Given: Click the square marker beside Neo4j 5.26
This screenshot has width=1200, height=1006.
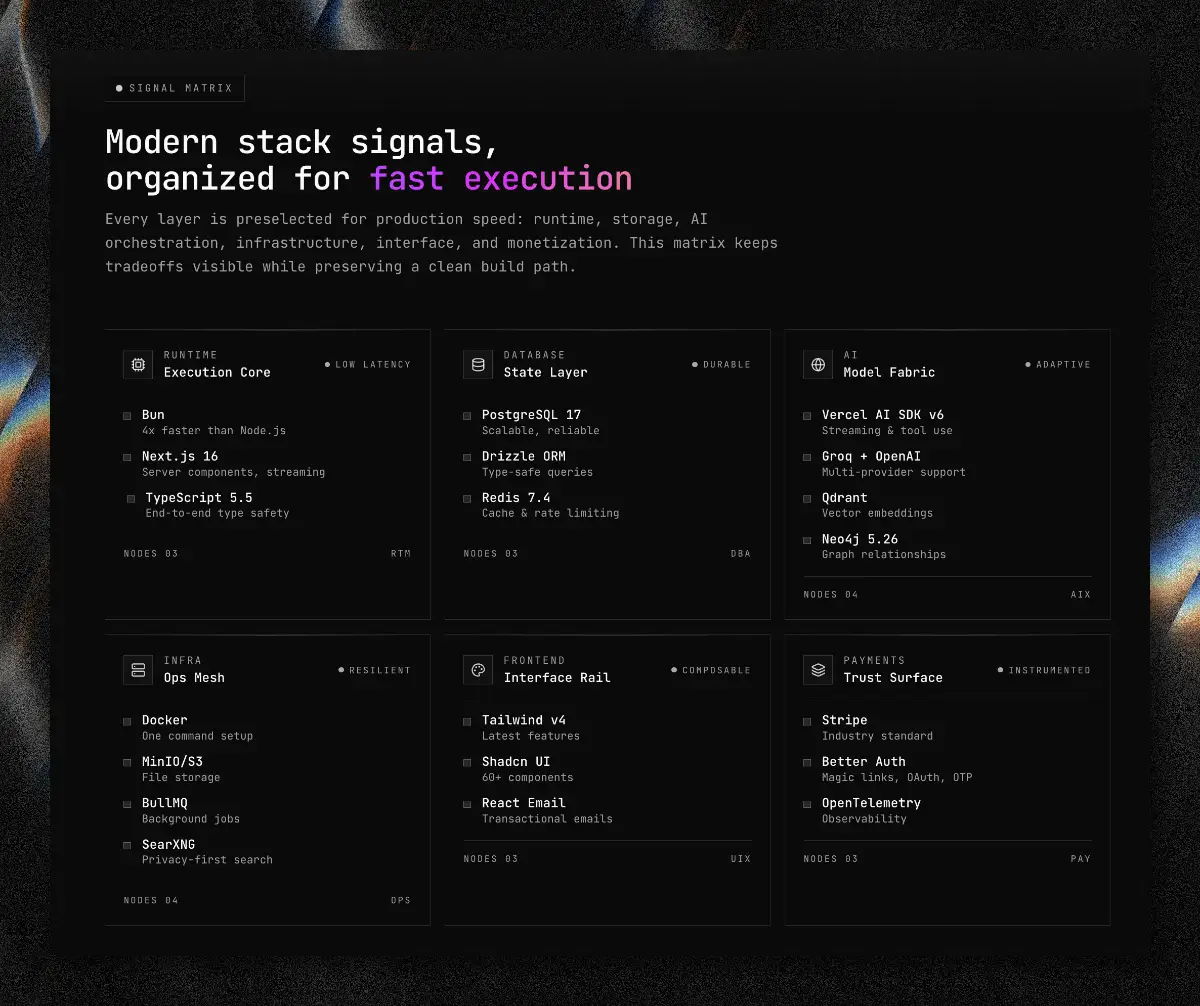Looking at the screenshot, I should point(807,540).
